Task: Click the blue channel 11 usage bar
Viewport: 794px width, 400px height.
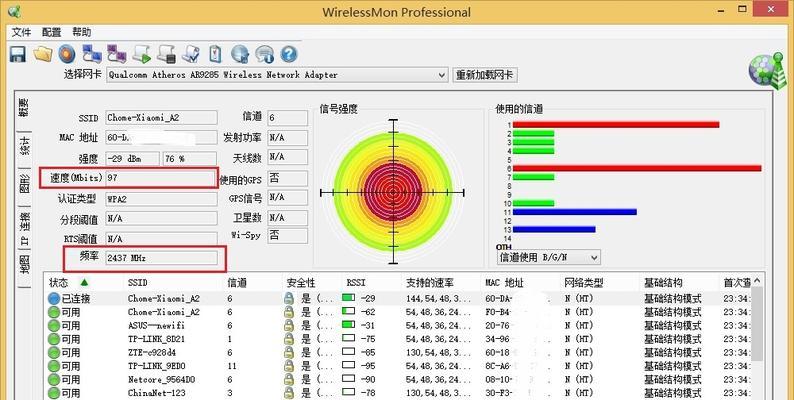Action: coord(575,212)
